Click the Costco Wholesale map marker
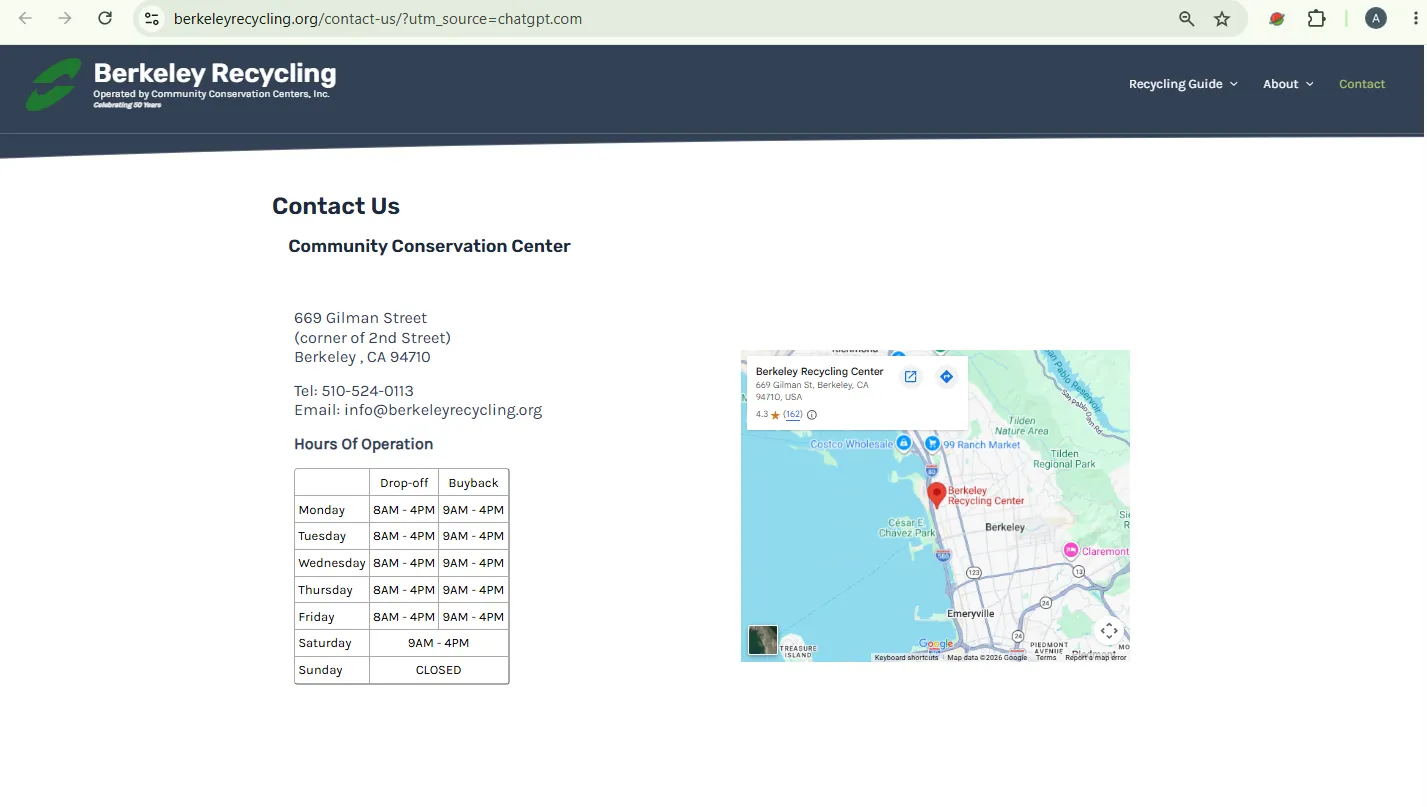The width and height of the screenshot is (1427, 807). (903, 443)
